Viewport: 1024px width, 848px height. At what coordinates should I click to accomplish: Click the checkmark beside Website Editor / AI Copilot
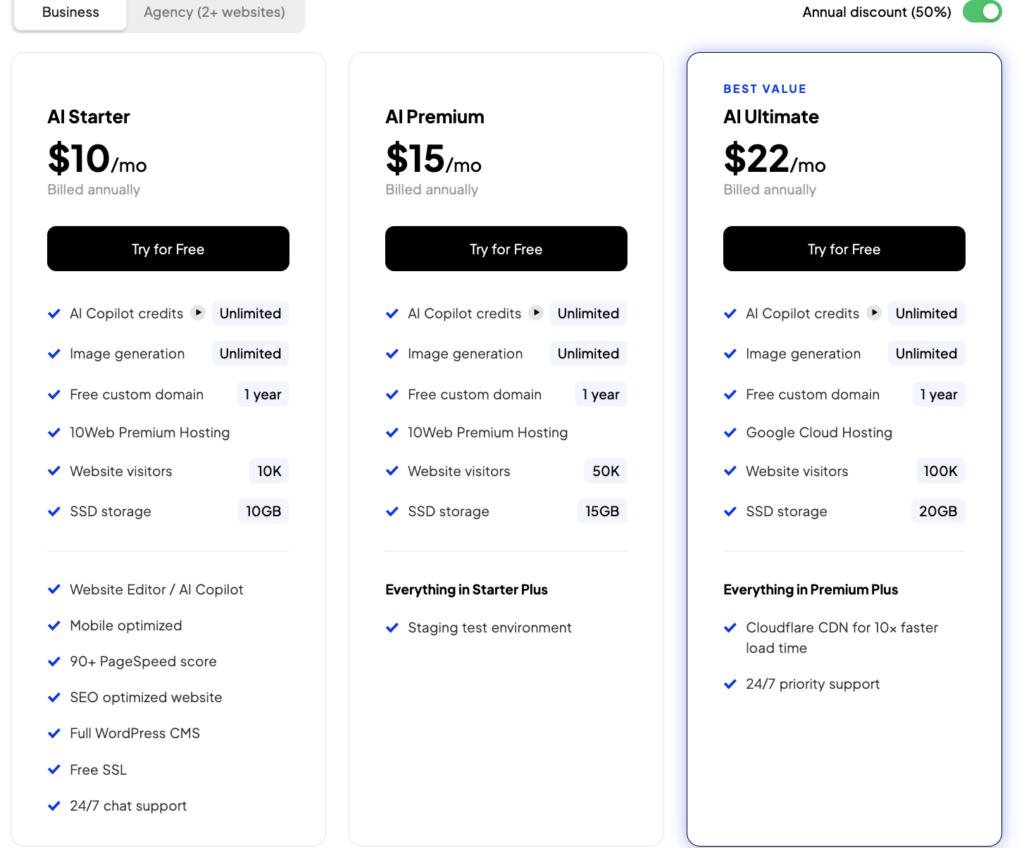[x=55, y=589]
